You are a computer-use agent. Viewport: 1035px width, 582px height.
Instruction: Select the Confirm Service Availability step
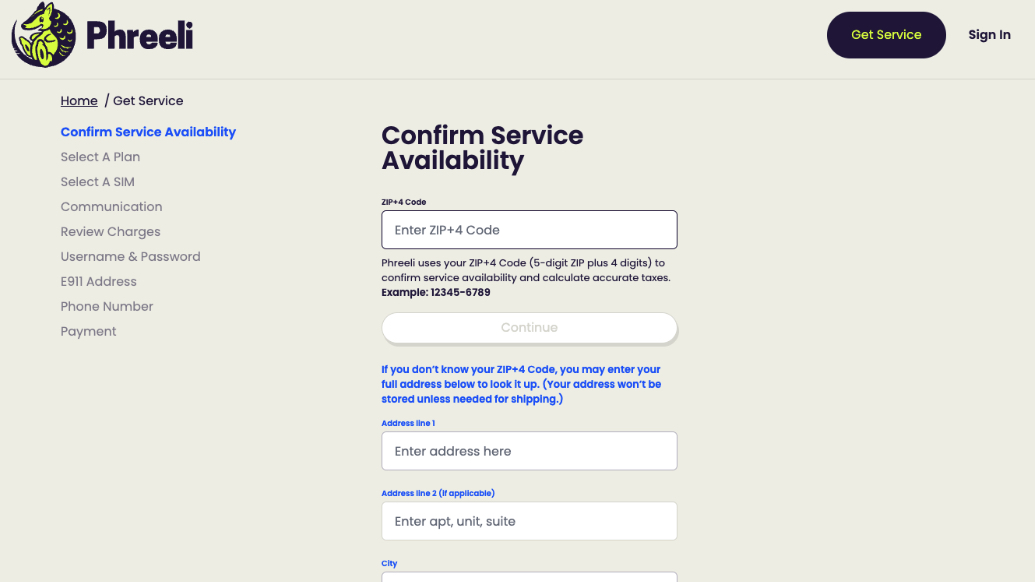148,131
